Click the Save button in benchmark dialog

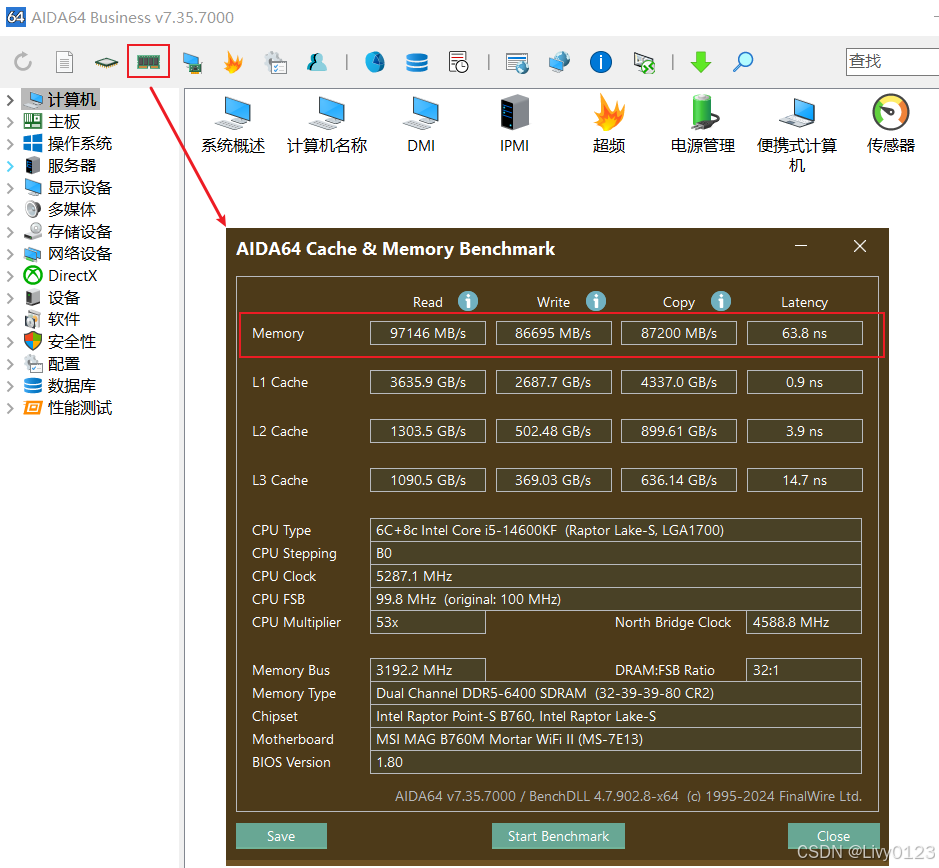tap(281, 836)
